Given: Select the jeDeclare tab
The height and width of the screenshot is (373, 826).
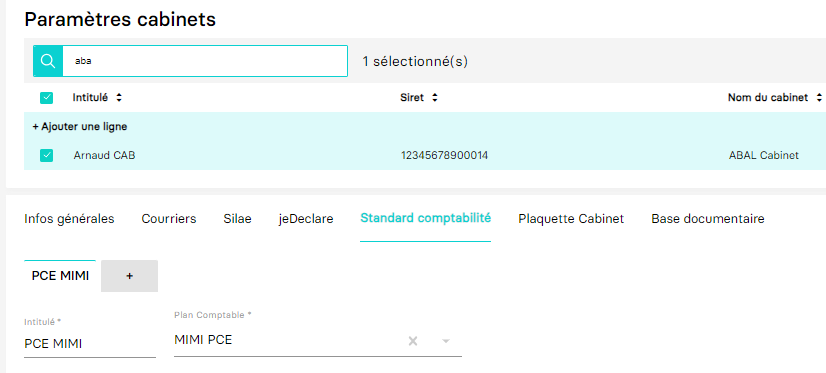Looking at the screenshot, I should [306, 219].
